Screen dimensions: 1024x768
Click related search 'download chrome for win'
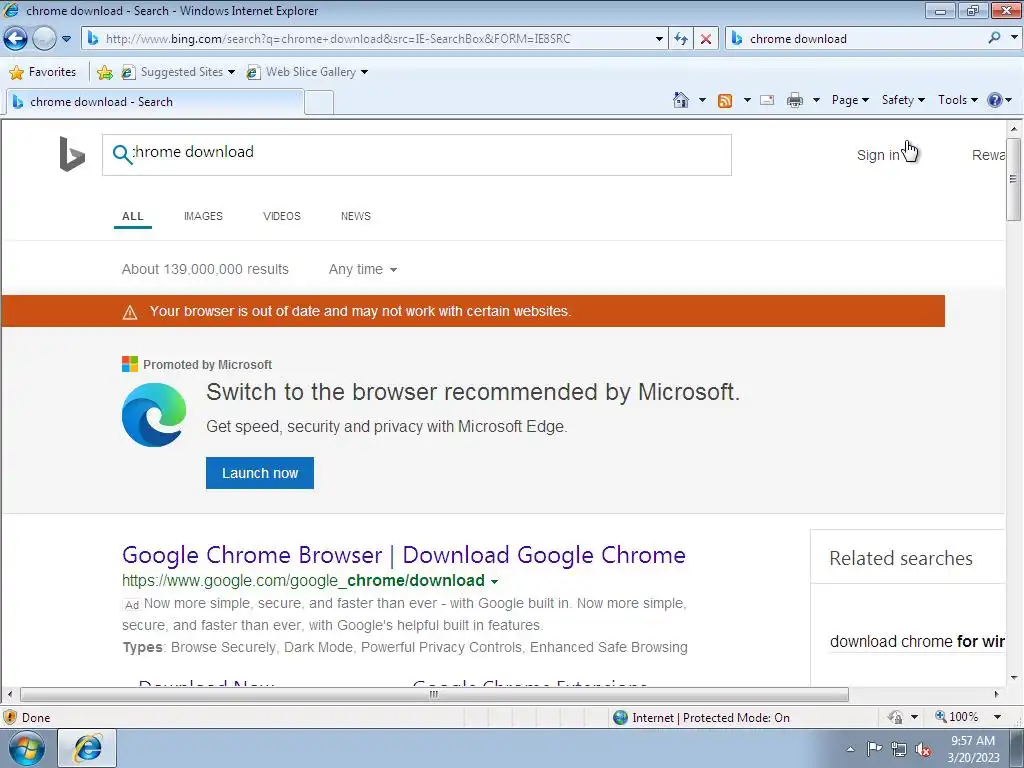pyautogui.click(x=917, y=641)
